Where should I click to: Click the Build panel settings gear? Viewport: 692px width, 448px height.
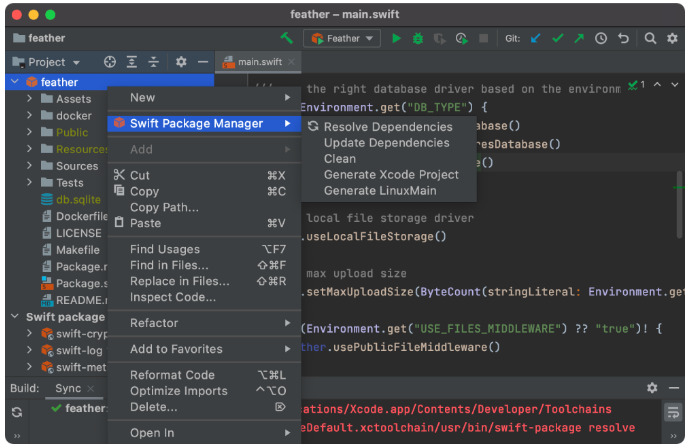(x=652, y=388)
